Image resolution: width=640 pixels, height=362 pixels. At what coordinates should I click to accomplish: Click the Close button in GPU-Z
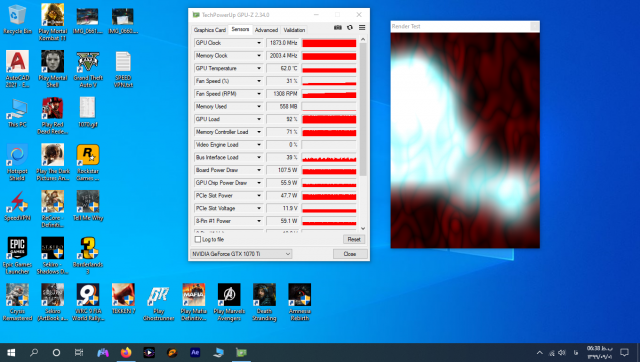pos(350,254)
